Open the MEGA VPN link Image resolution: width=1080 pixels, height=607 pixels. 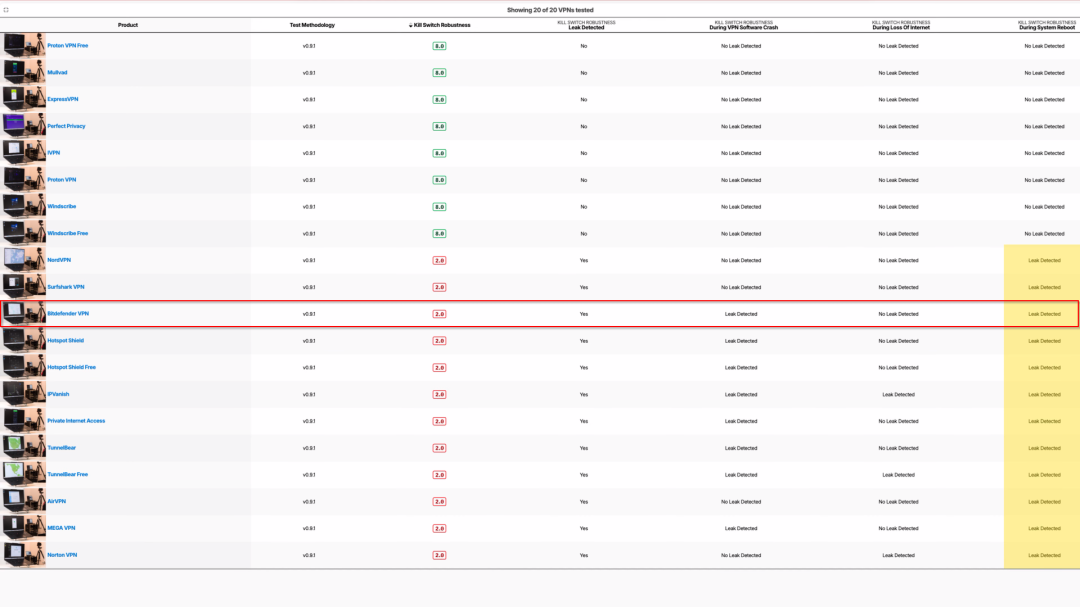(x=61, y=528)
